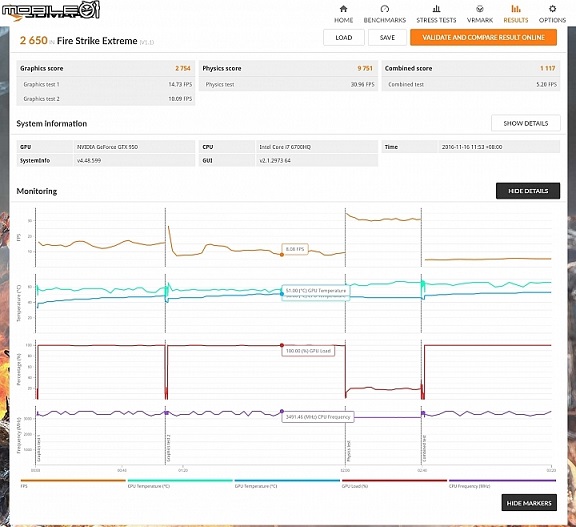The height and width of the screenshot is (527, 576).
Task: Switch to the HOME tab label
Action: [x=343, y=20]
